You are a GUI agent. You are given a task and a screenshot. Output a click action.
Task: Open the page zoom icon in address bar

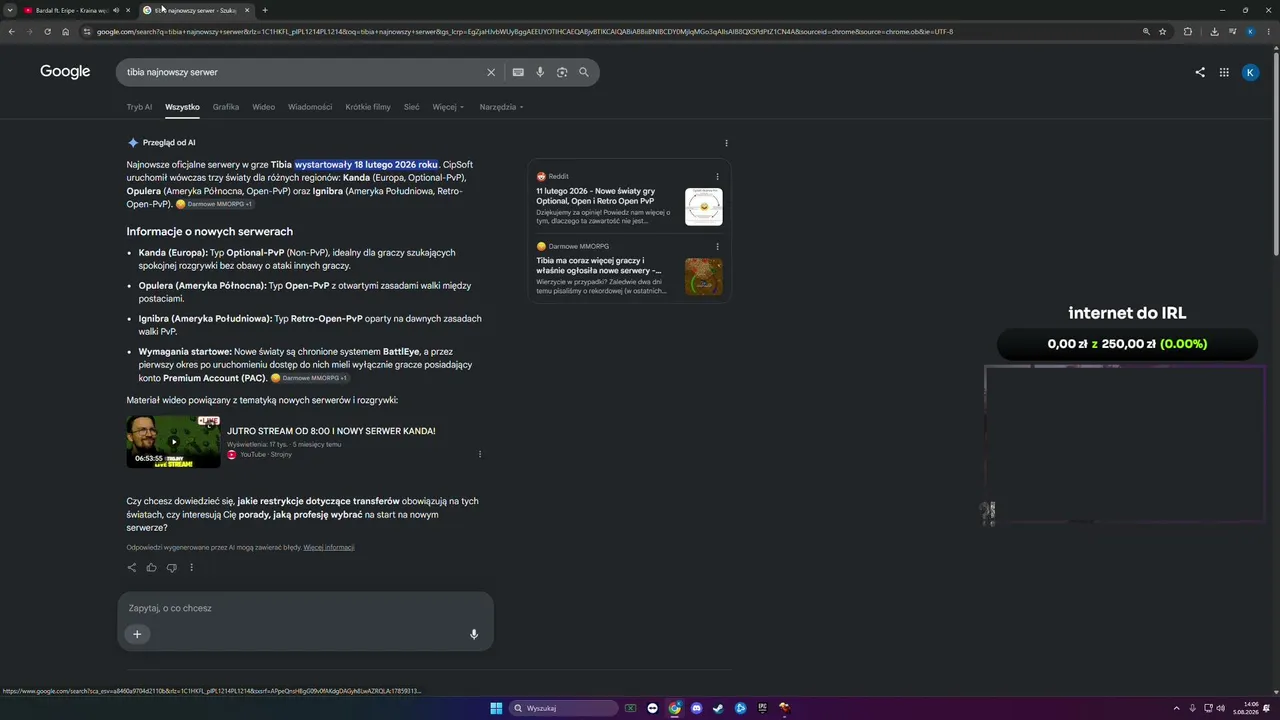1146,31
